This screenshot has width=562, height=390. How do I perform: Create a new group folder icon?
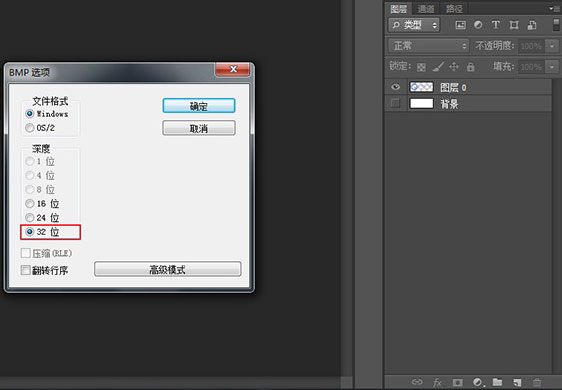(x=497, y=382)
